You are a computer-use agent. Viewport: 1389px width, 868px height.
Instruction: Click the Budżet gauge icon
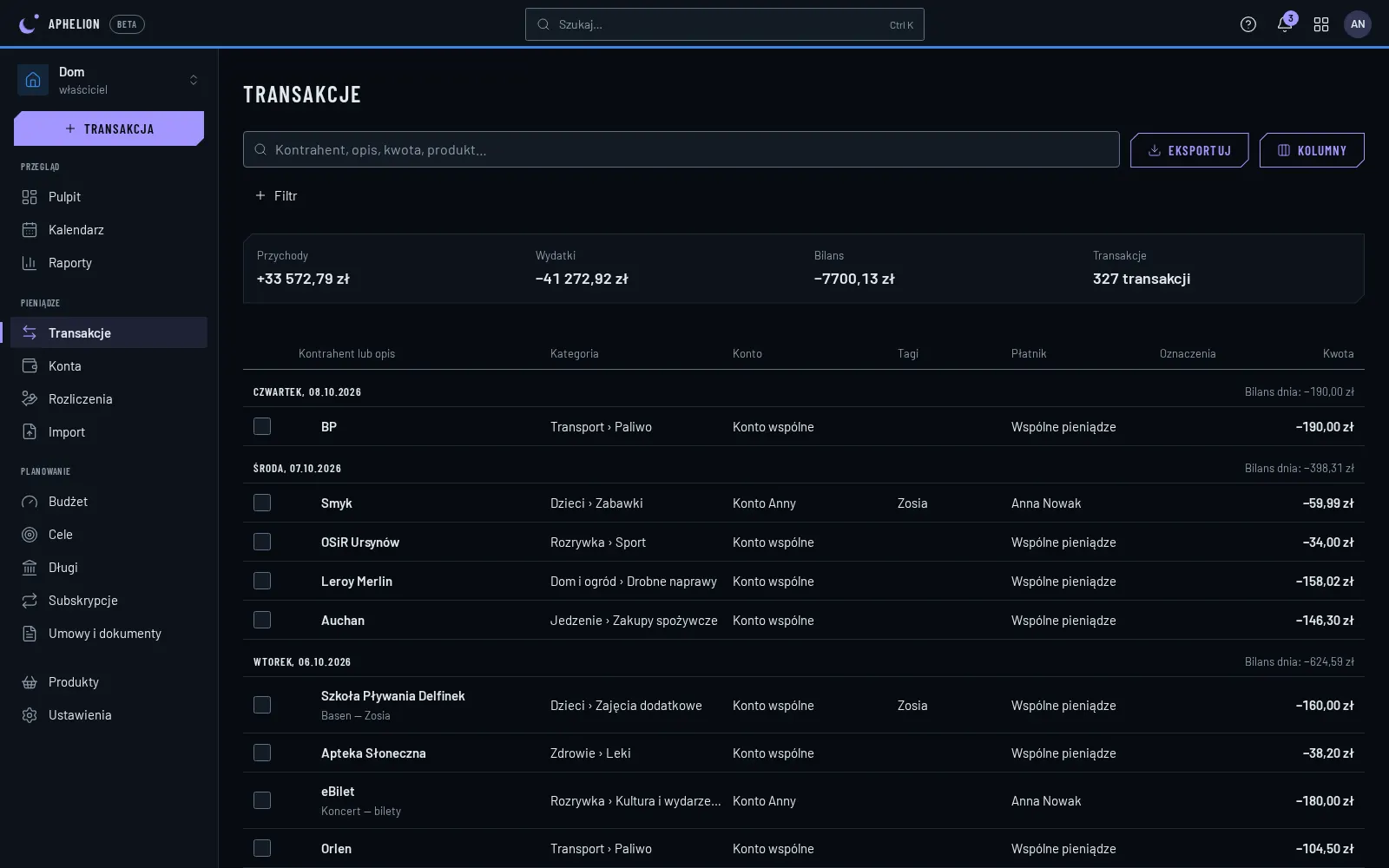click(x=30, y=502)
